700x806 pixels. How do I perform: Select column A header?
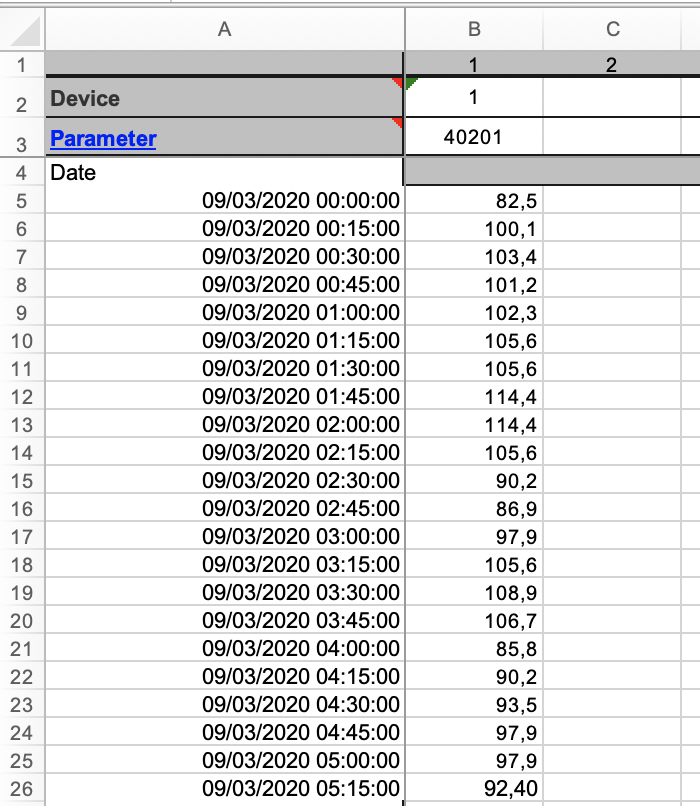pyautogui.click(x=224, y=30)
